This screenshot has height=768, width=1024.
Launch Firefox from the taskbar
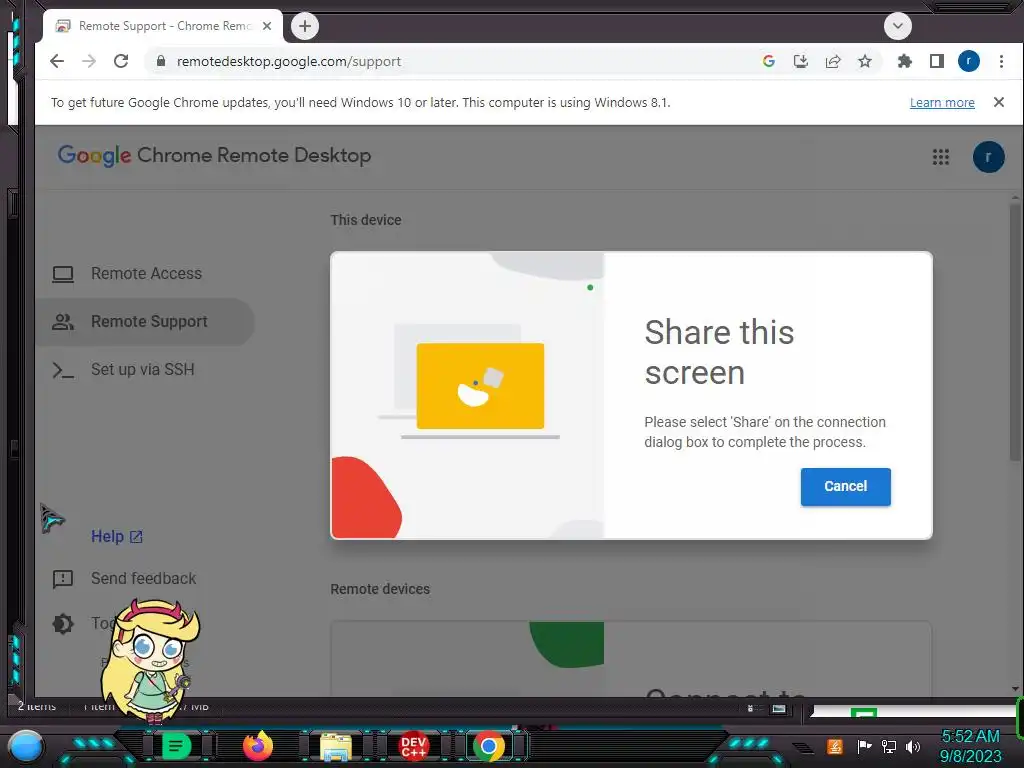257,746
